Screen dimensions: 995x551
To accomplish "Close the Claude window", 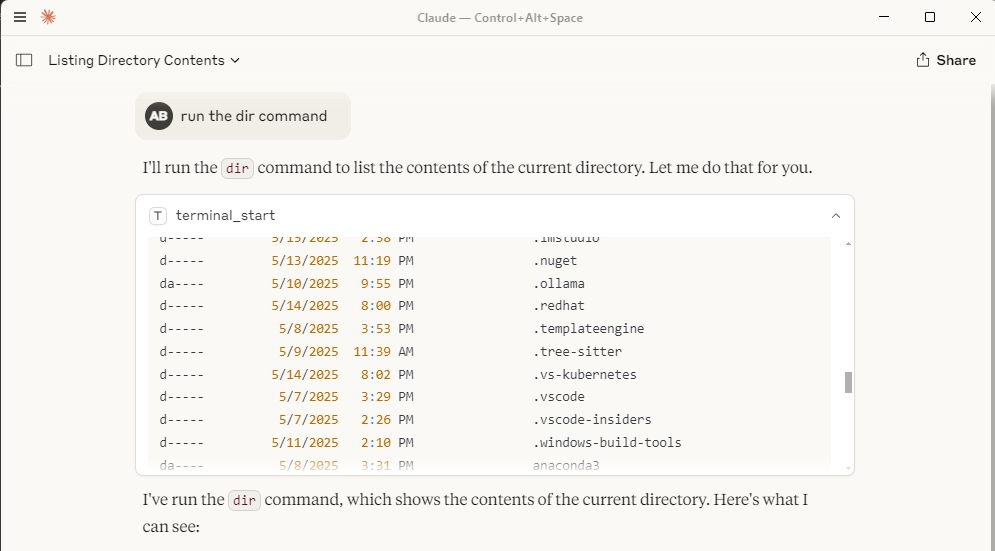I will pos(975,17).
